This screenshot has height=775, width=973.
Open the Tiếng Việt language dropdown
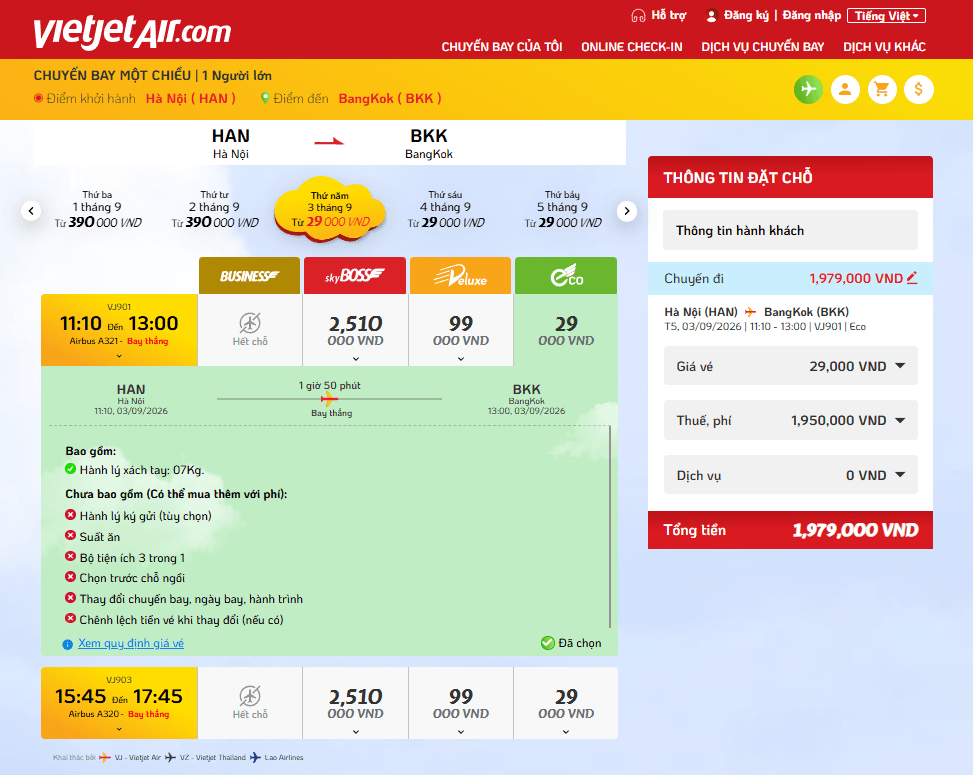(x=886, y=16)
